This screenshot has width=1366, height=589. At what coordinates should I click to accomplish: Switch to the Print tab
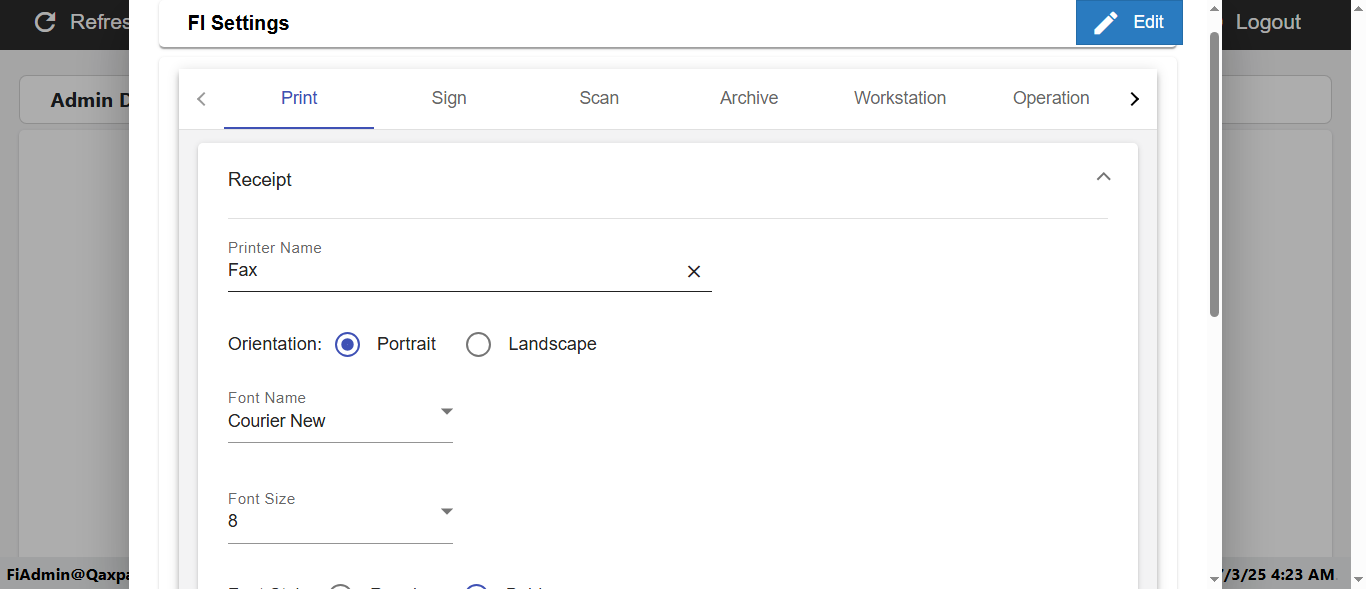(299, 98)
